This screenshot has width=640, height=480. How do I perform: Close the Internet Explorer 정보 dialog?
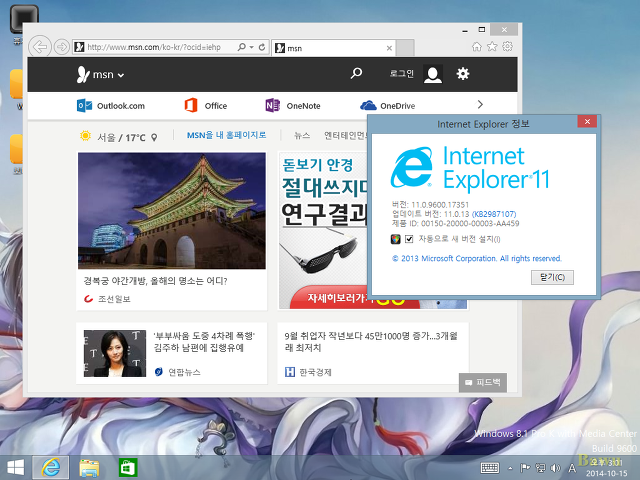pos(587,122)
